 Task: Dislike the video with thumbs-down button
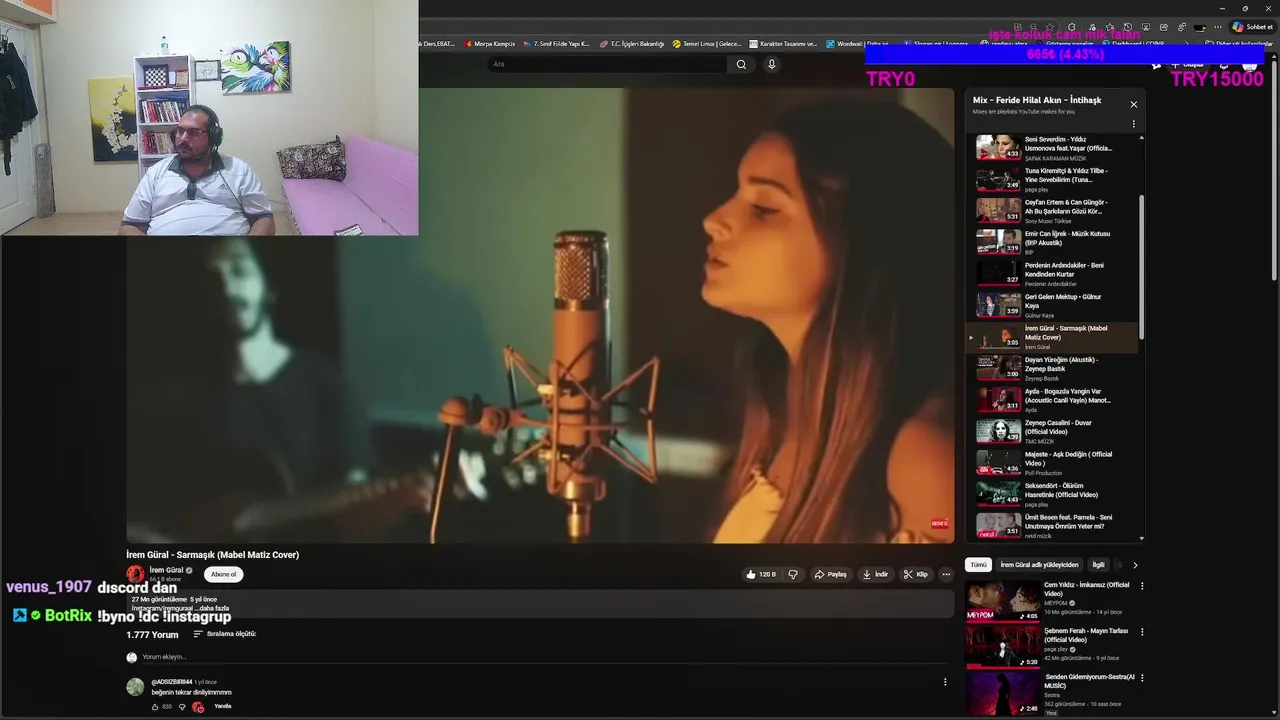click(793, 574)
